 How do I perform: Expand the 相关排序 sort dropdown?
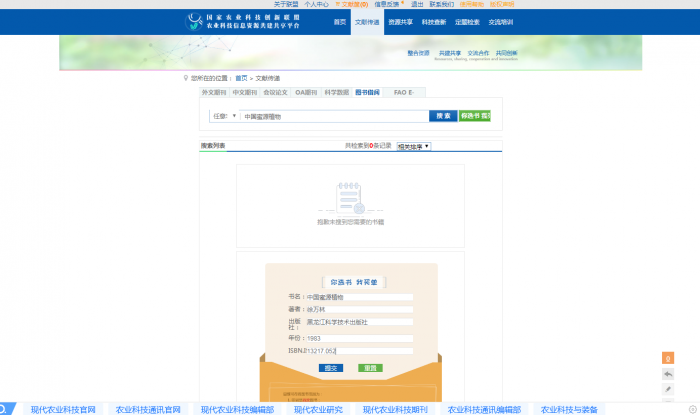[413, 146]
